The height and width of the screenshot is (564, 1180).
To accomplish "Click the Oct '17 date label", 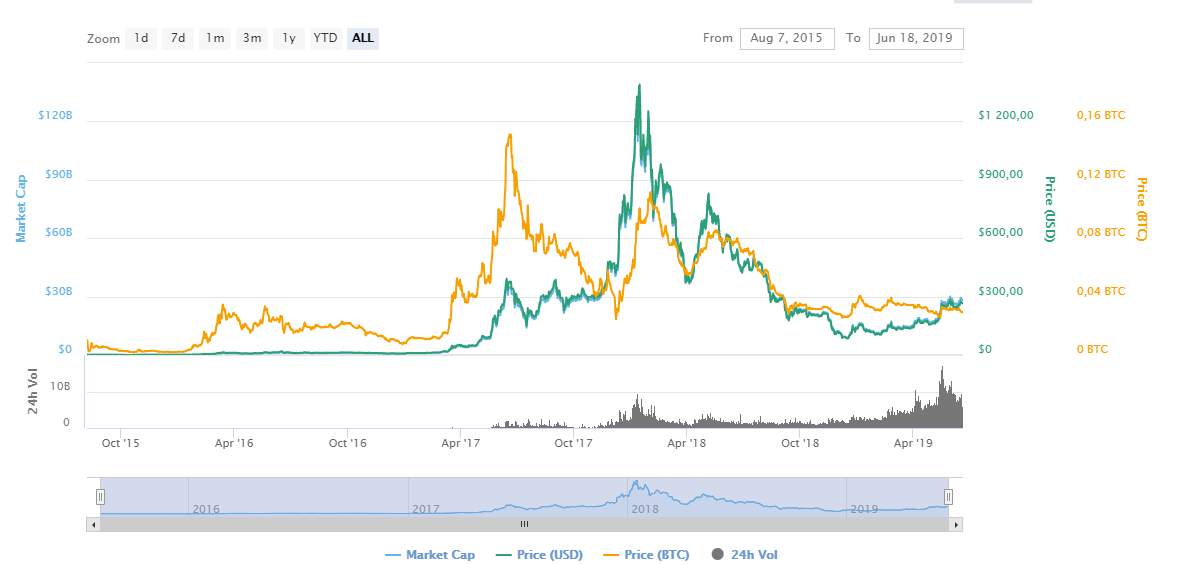I will point(573,444).
